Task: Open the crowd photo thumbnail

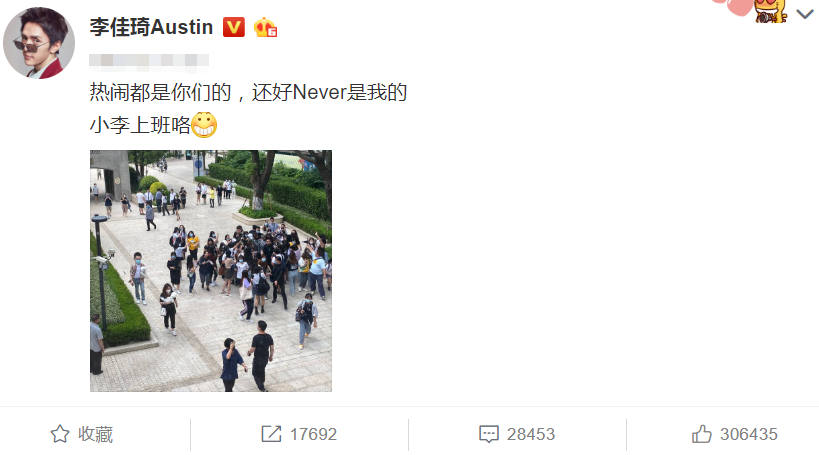Action: click(x=210, y=271)
